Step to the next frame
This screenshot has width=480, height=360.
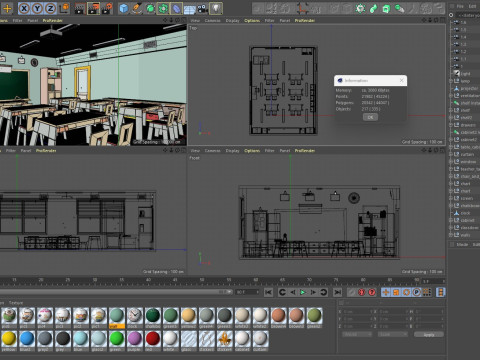pyautogui.click(x=313, y=292)
